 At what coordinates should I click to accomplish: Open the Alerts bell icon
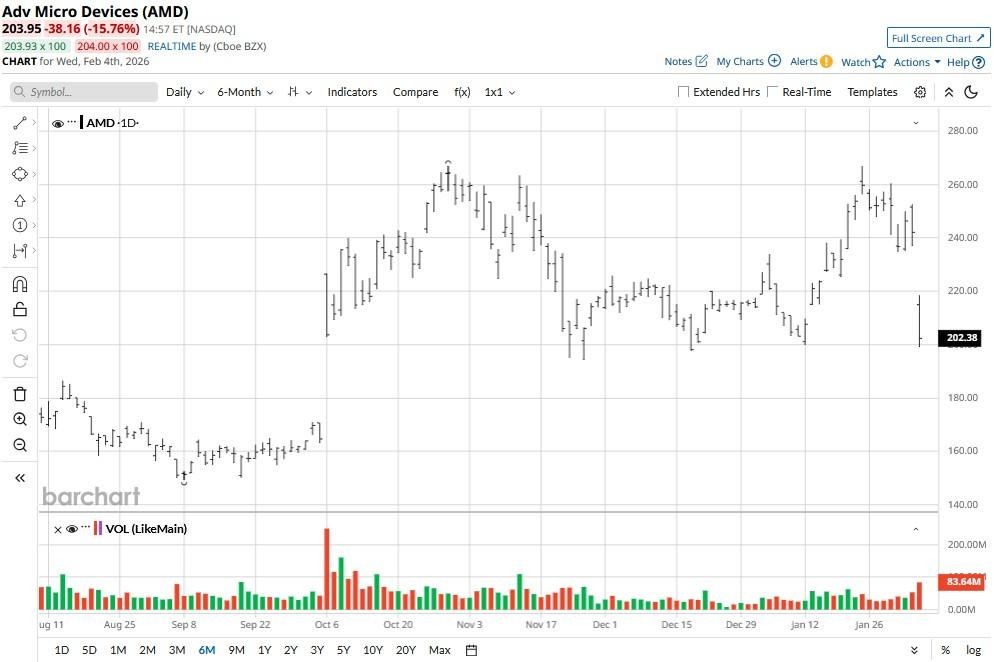pos(826,62)
